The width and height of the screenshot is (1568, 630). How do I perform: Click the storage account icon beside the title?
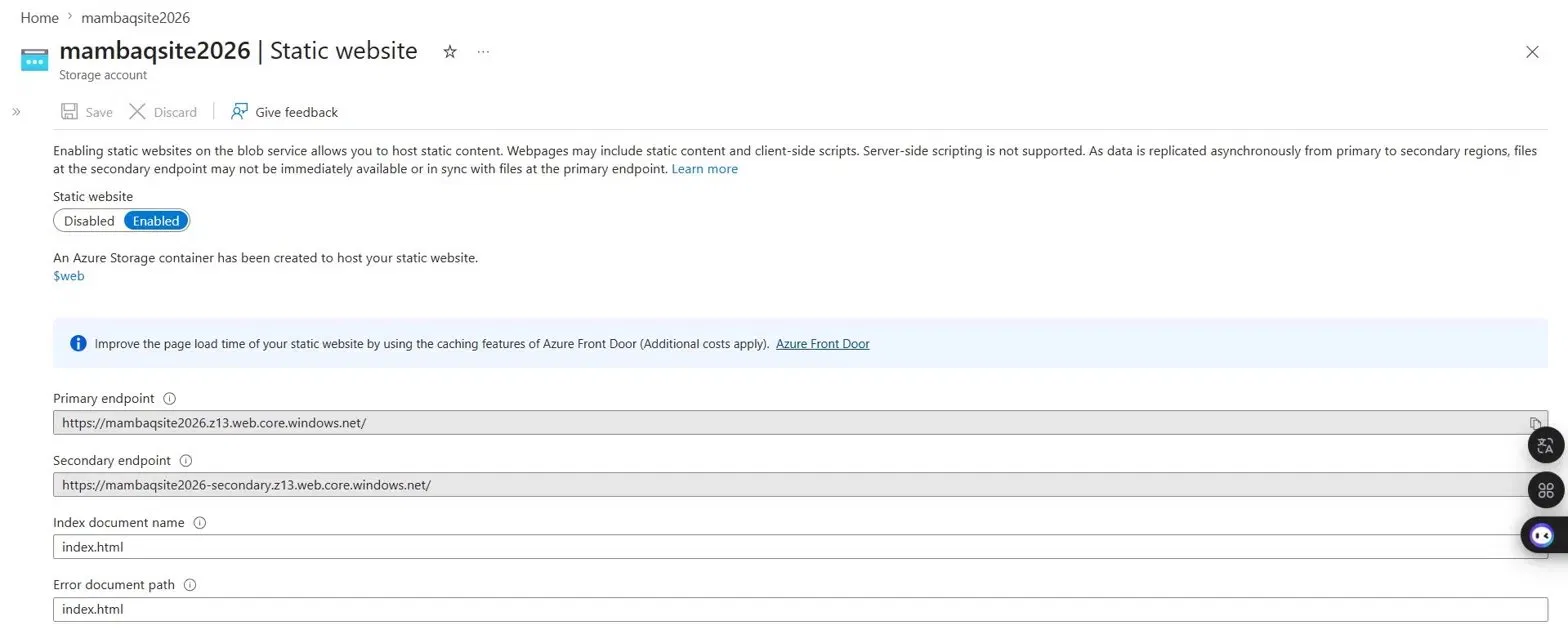point(35,59)
